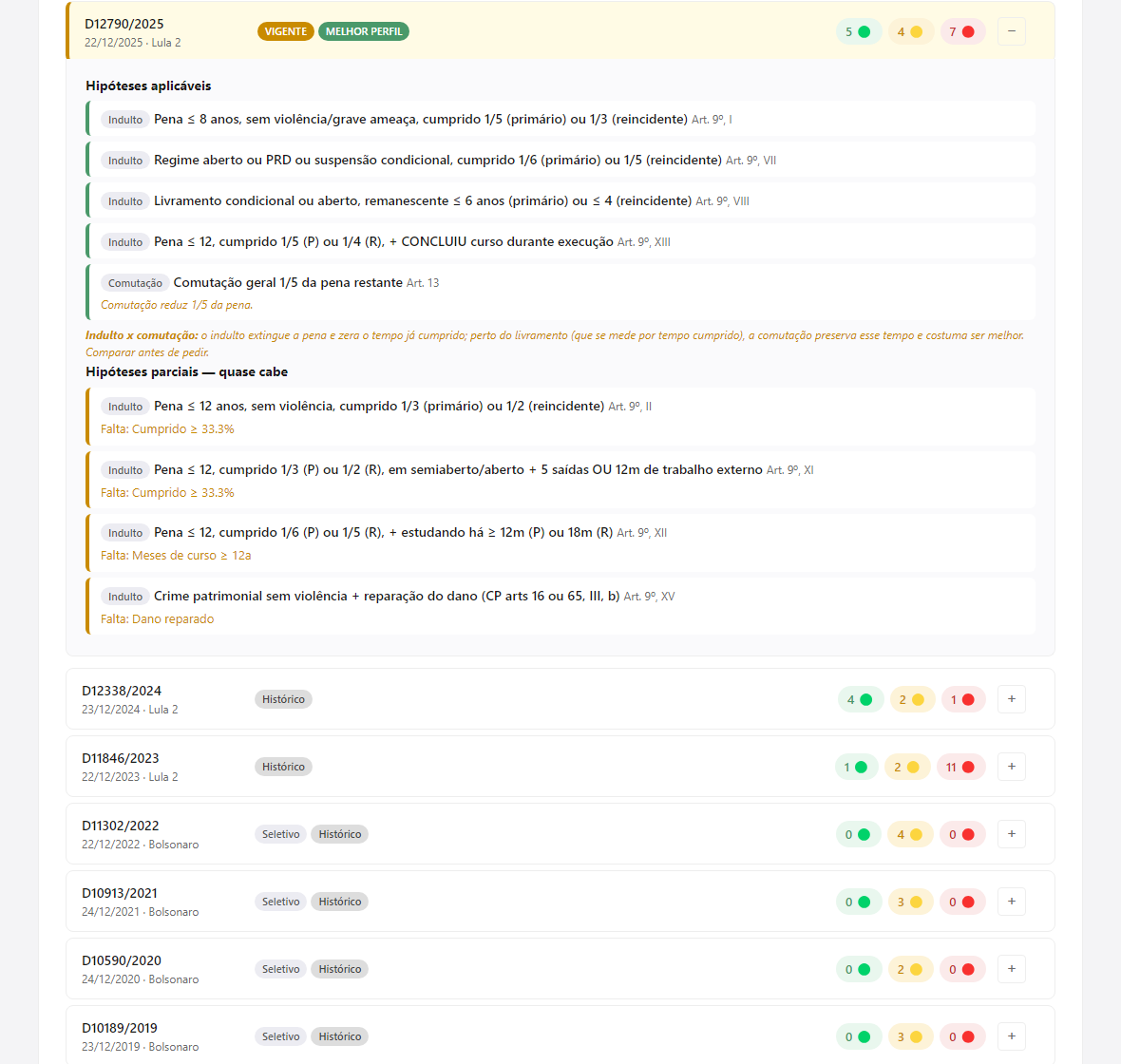Click green counter 5 on D12790/2025
The image size is (1121, 1064).
click(859, 31)
